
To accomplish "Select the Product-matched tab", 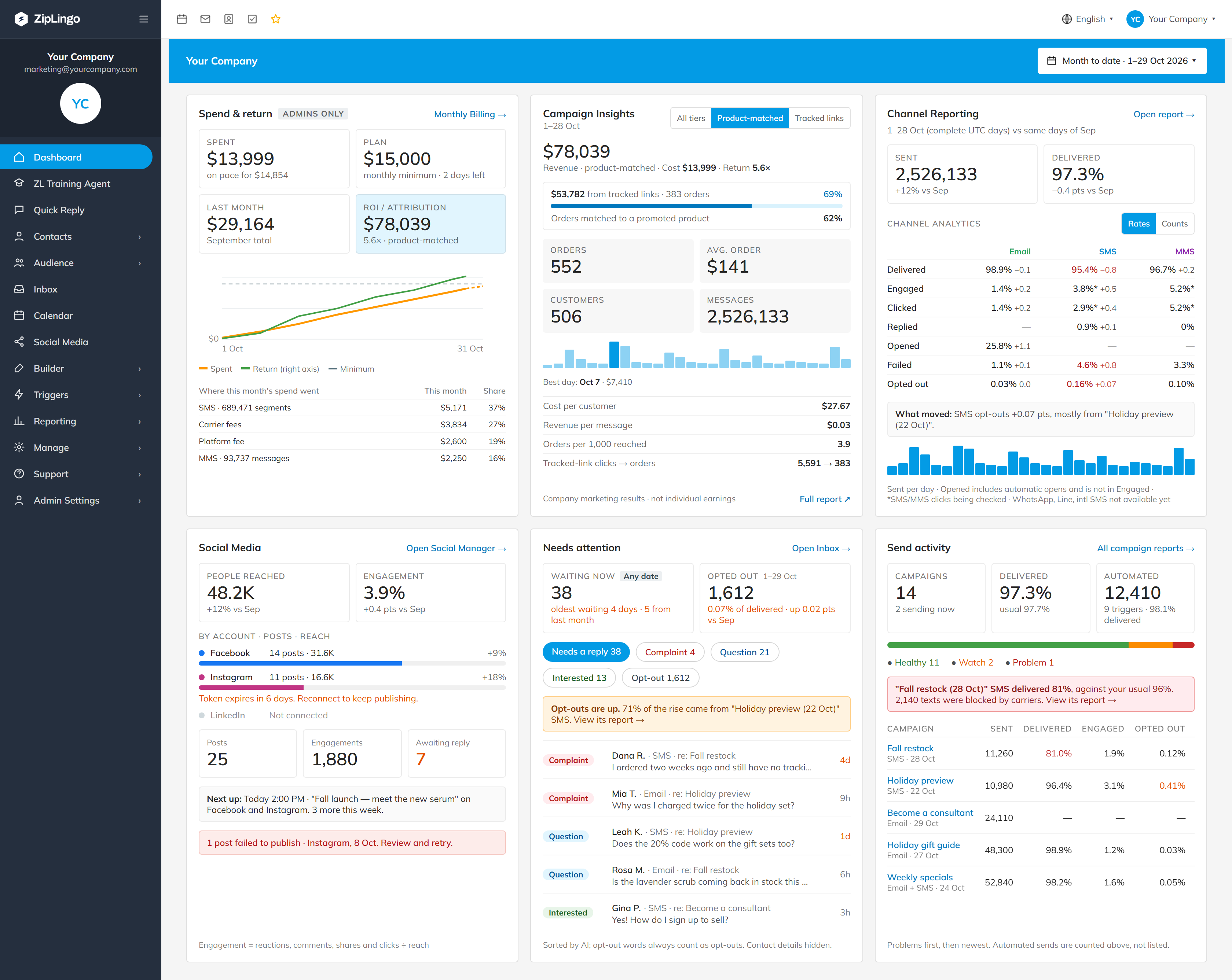I will [750, 118].
